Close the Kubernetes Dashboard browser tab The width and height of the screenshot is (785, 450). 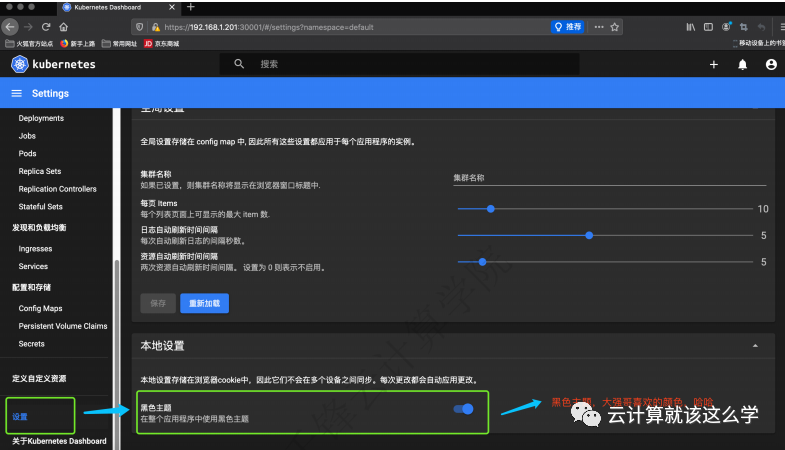[172, 7]
